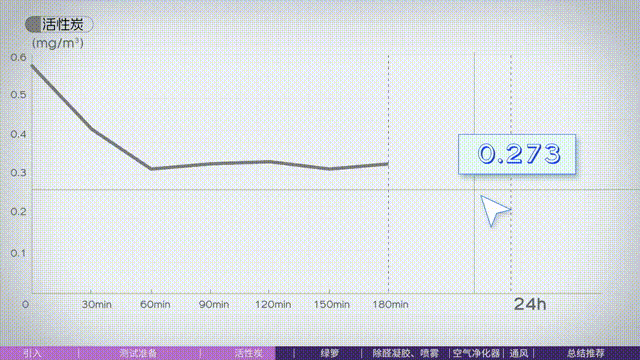
Task: Click the 0.6 y-axis value label
Action: [18, 57]
